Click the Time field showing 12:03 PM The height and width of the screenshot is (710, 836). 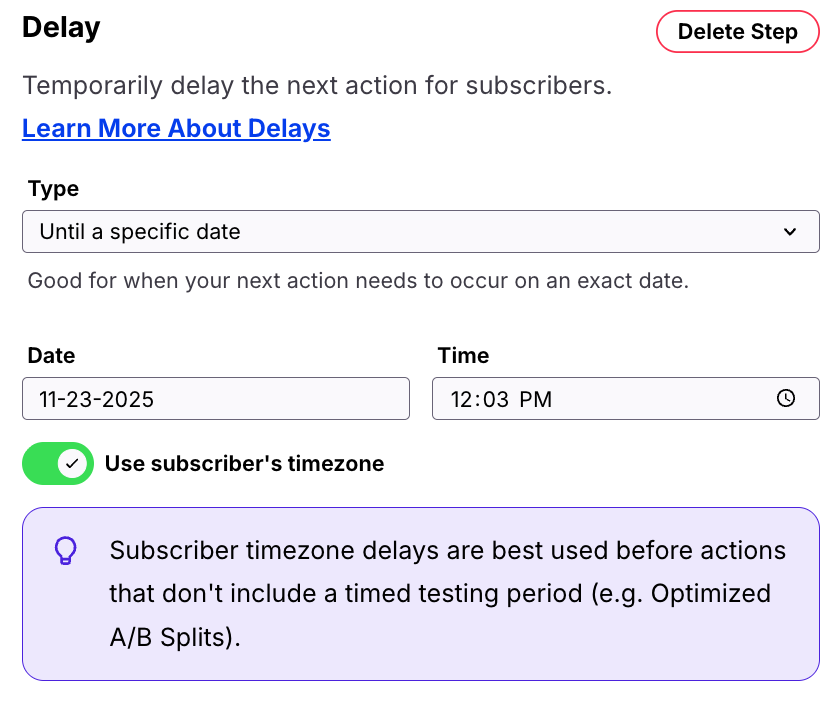coord(600,398)
